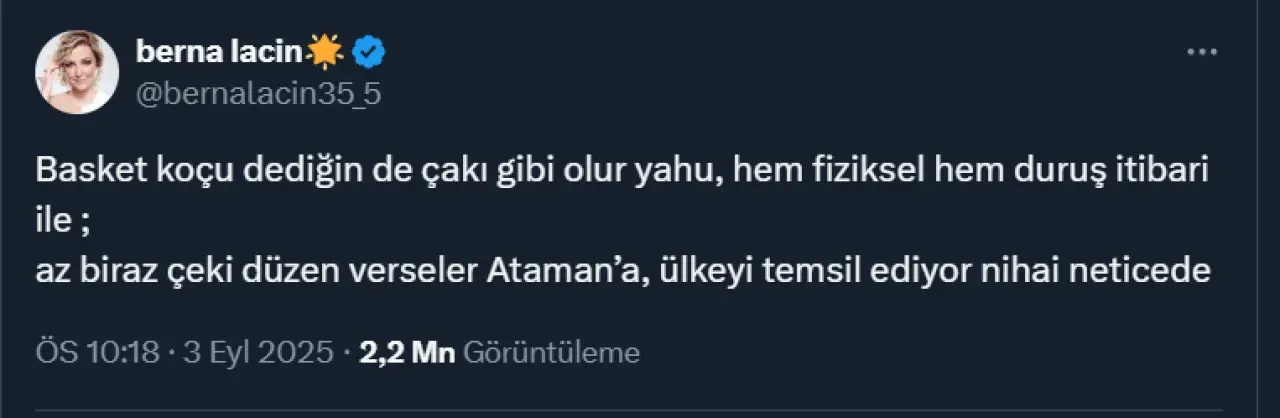Open berna lacin's profile avatar photo
The height and width of the screenshot is (418, 1280).
click(x=77, y=71)
